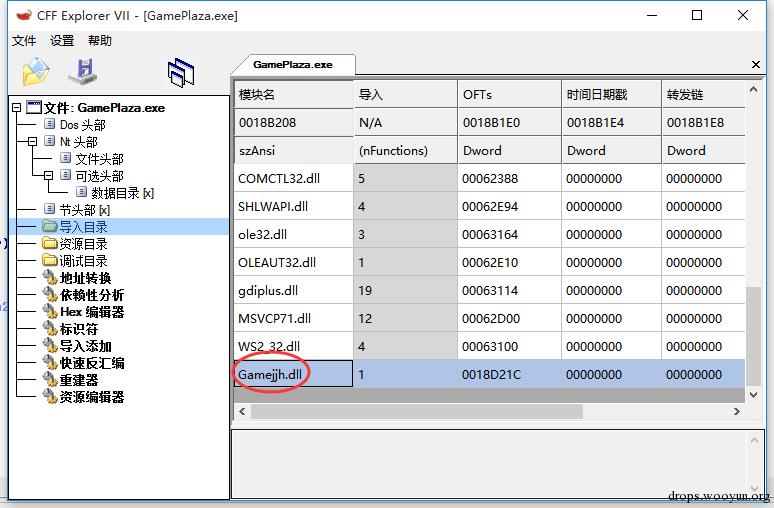Click the 模块名 column header
This screenshot has height=508, width=774.
click(x=294, y=94)
